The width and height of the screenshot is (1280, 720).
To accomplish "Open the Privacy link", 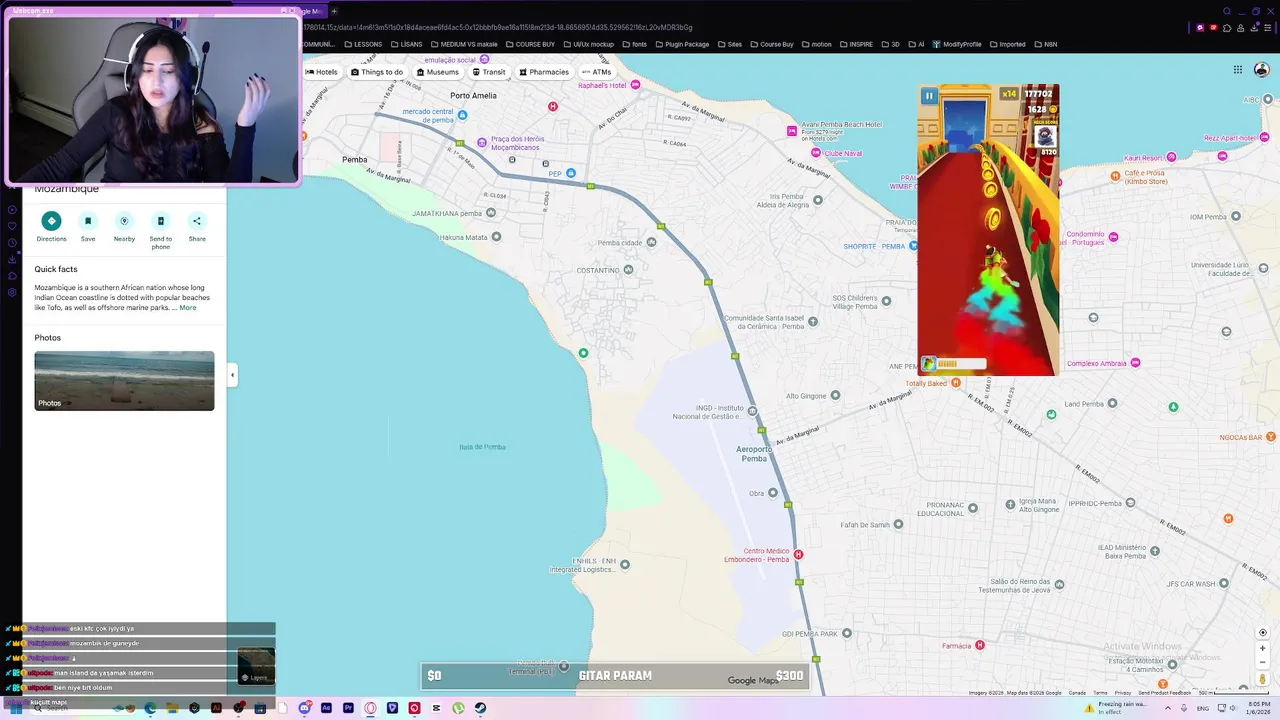I will (1123, 692).
